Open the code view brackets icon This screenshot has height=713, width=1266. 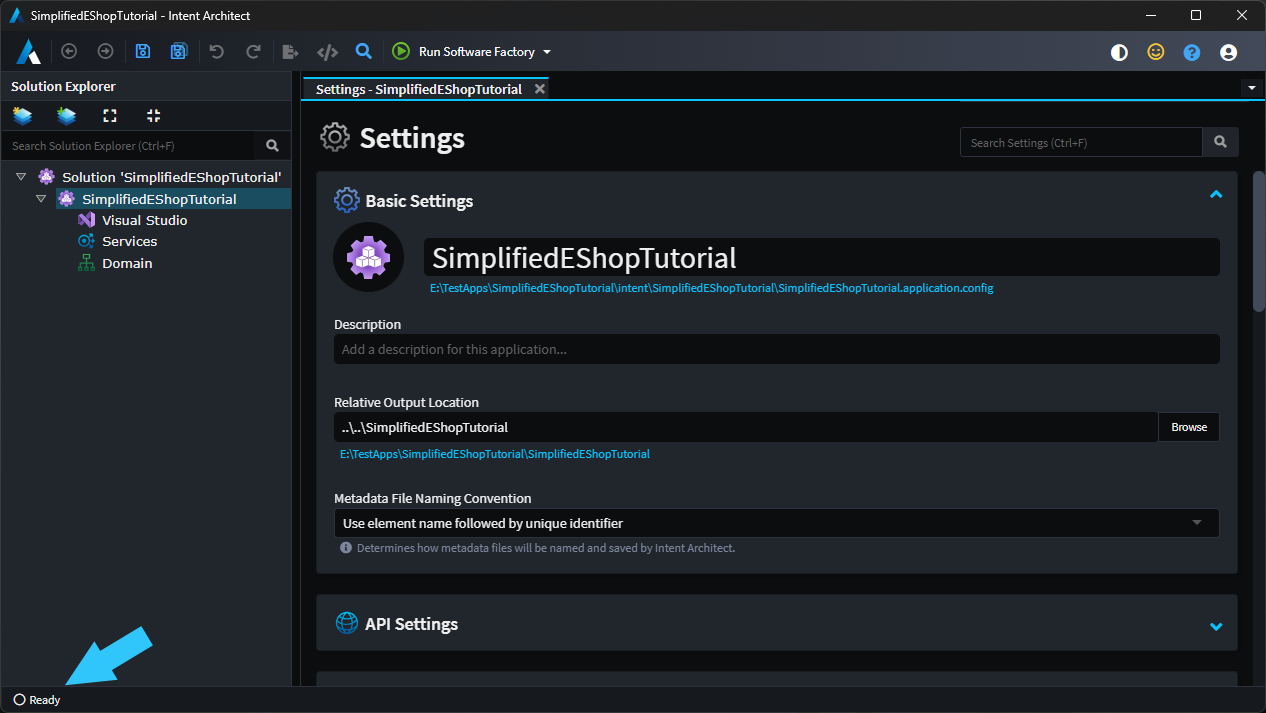pyautogui.click(x=327, y=51)
